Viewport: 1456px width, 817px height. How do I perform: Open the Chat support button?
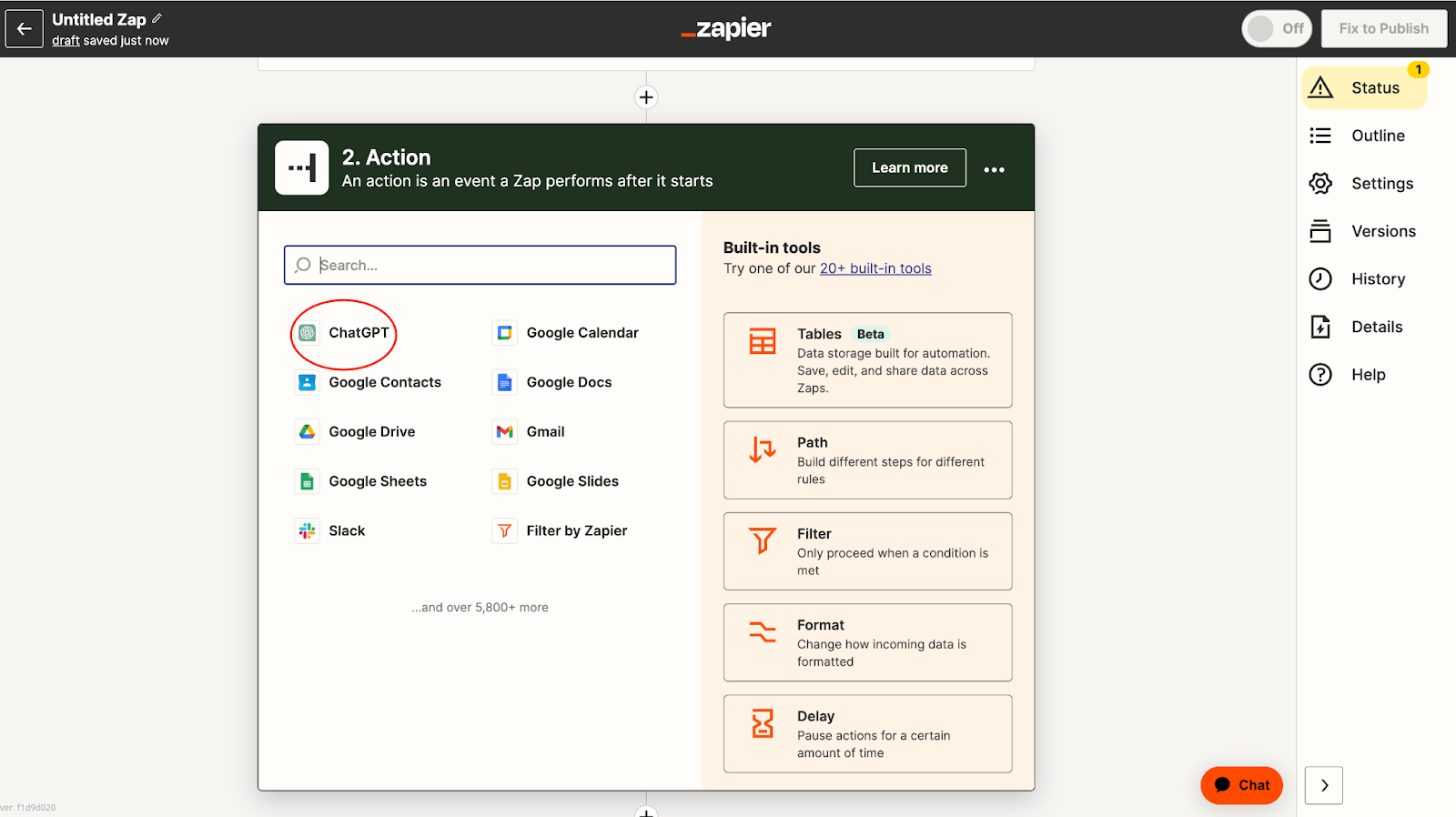[1241, 785]
